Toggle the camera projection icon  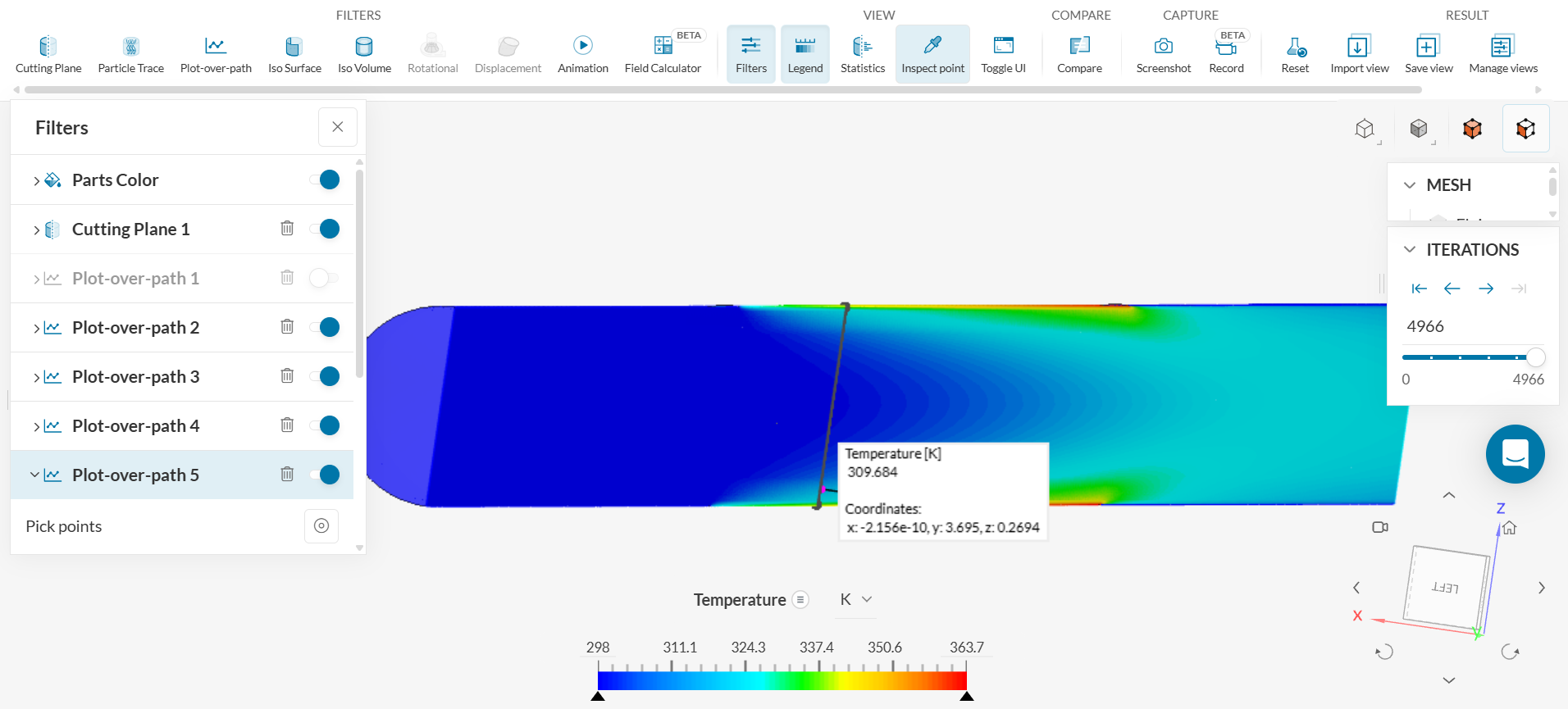coord(1380,527)
